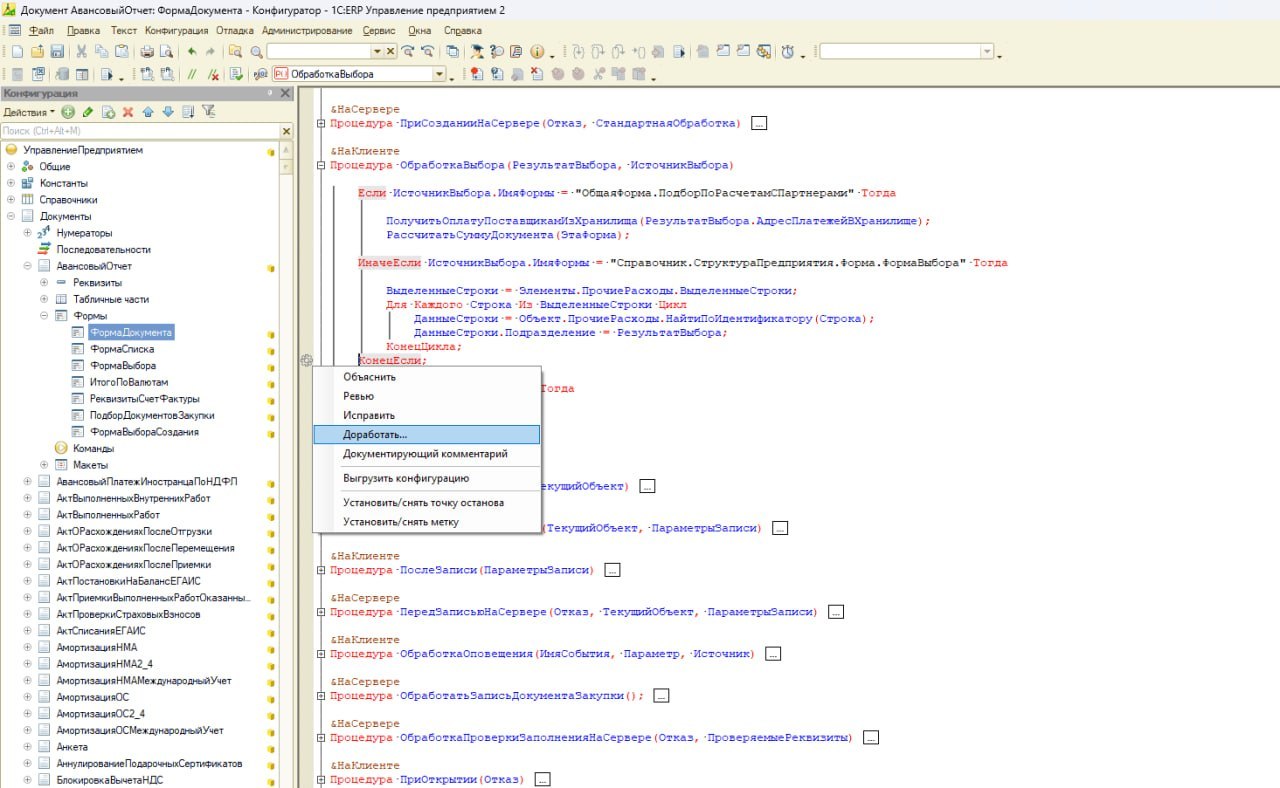Close the Configuration panel with its X

click(x=285, y=93)
